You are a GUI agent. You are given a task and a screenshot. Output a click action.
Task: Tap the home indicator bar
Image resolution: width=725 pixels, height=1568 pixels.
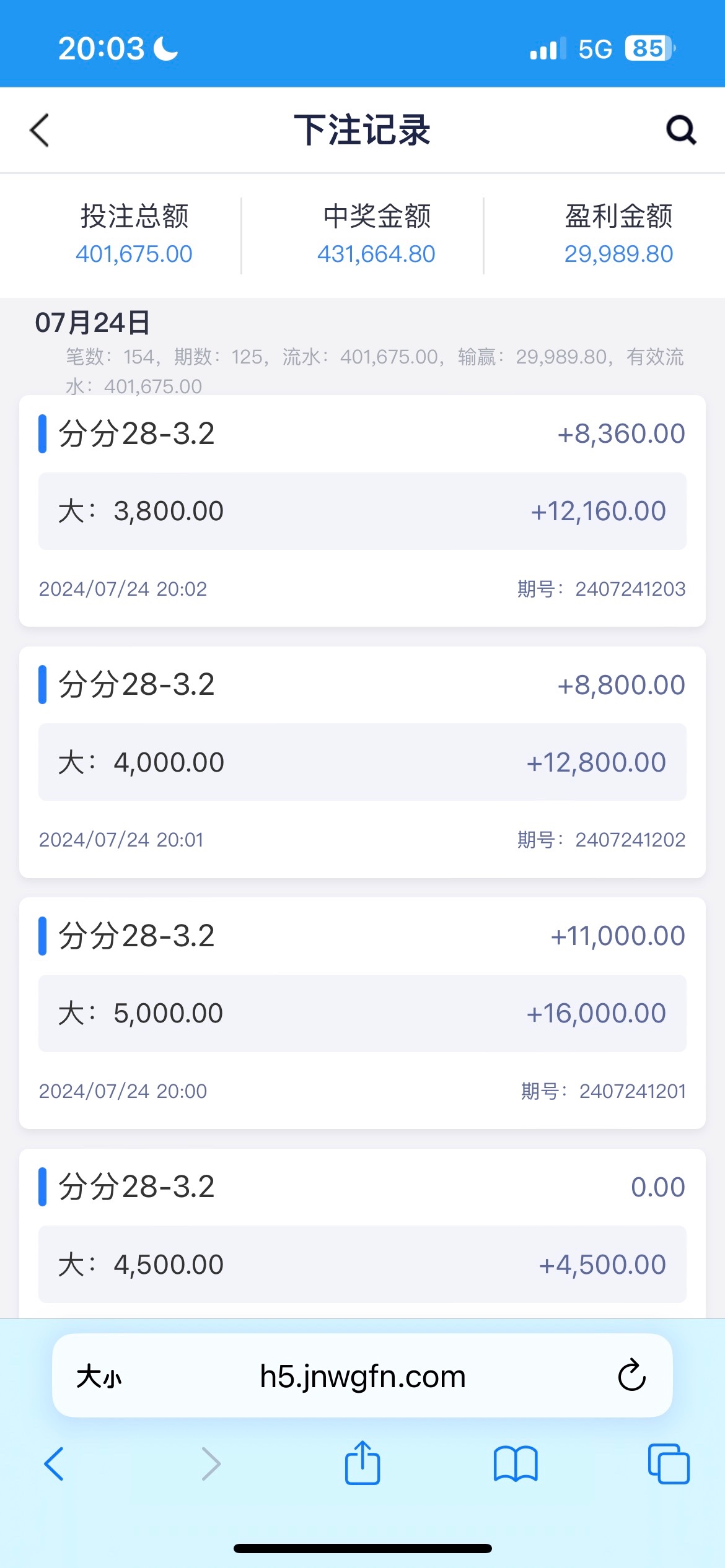[362, 1548]
